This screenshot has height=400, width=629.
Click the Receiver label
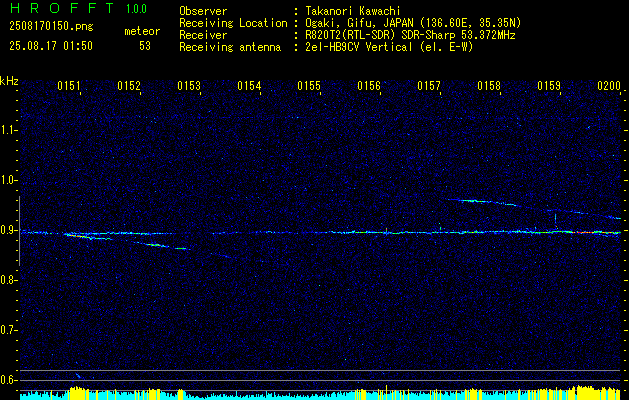[x=203, y=35]
